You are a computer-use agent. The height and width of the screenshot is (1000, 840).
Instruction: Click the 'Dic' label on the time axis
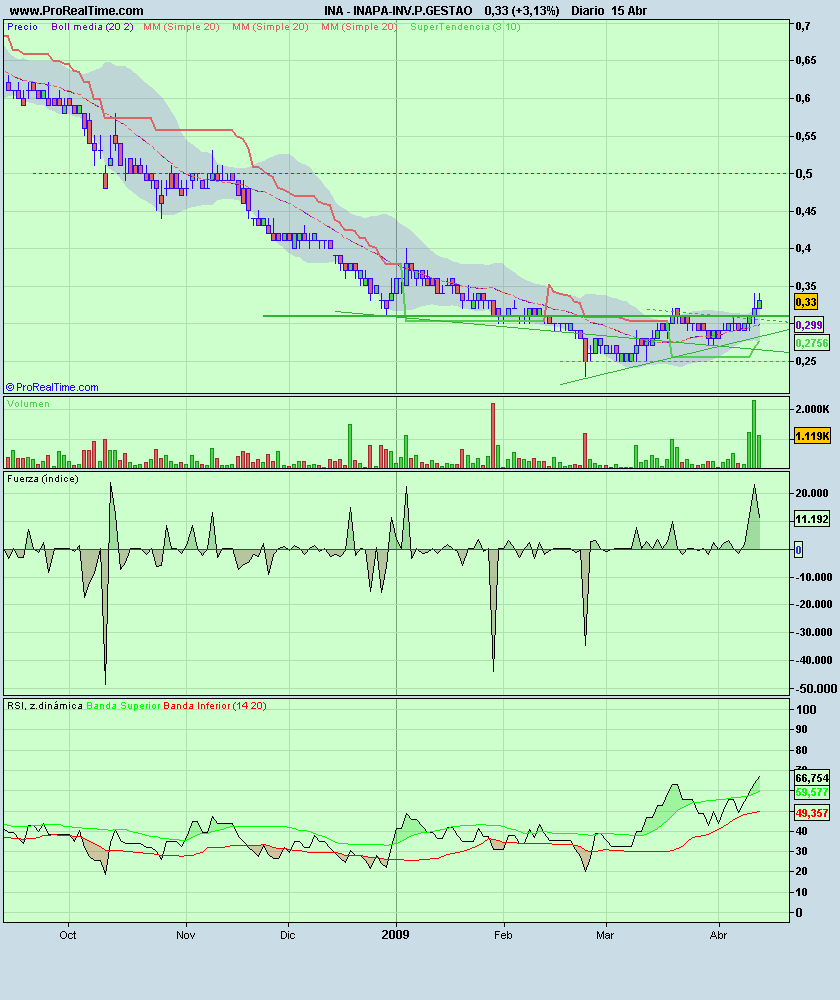point(288,935)
